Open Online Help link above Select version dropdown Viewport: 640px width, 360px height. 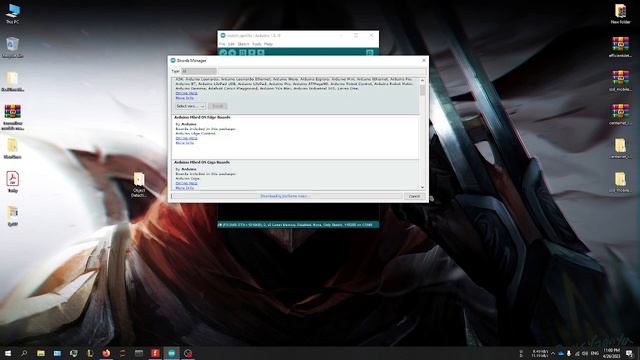click(187, 93)
